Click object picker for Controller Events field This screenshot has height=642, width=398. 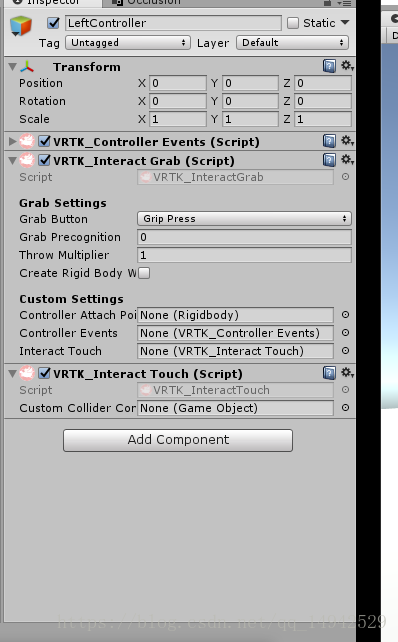[346, 332]
